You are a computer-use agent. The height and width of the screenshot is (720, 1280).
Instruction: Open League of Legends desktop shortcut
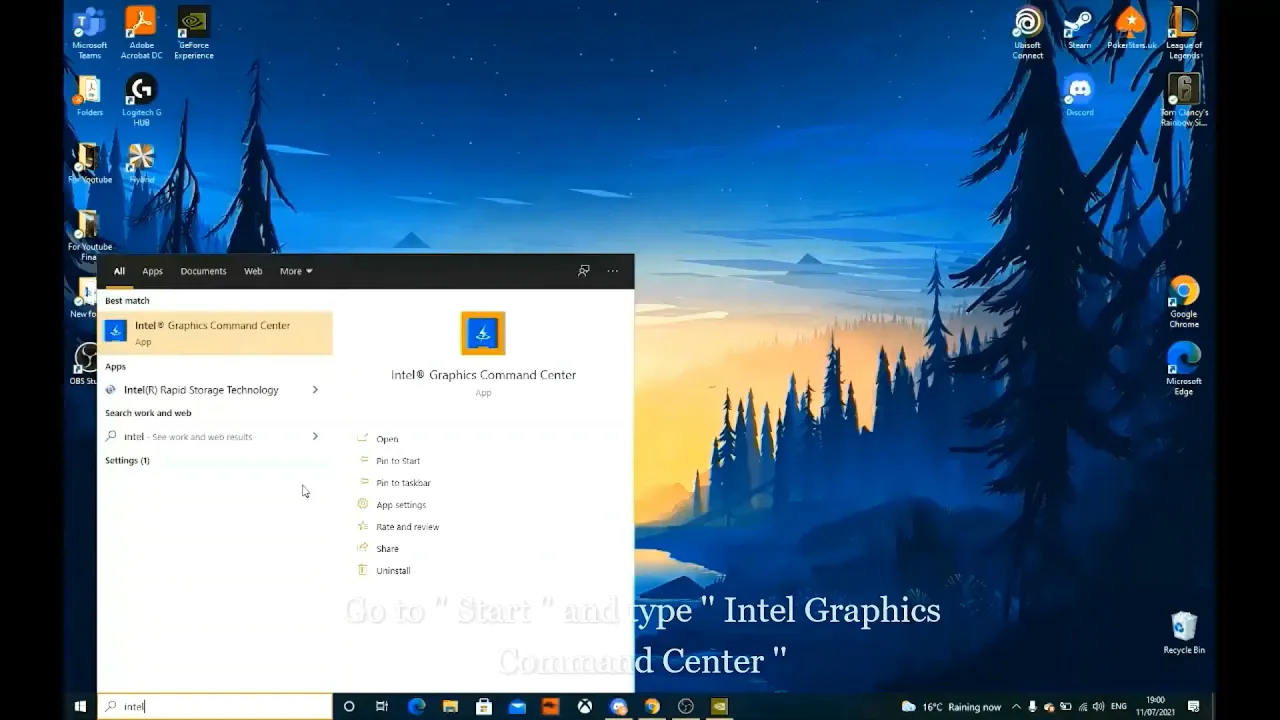[1184, 33]
